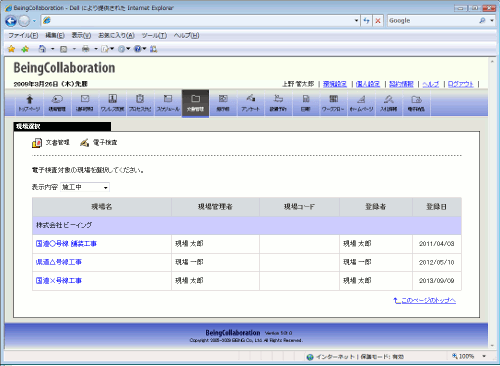Open the 契約情報 link

click(401, 84)
